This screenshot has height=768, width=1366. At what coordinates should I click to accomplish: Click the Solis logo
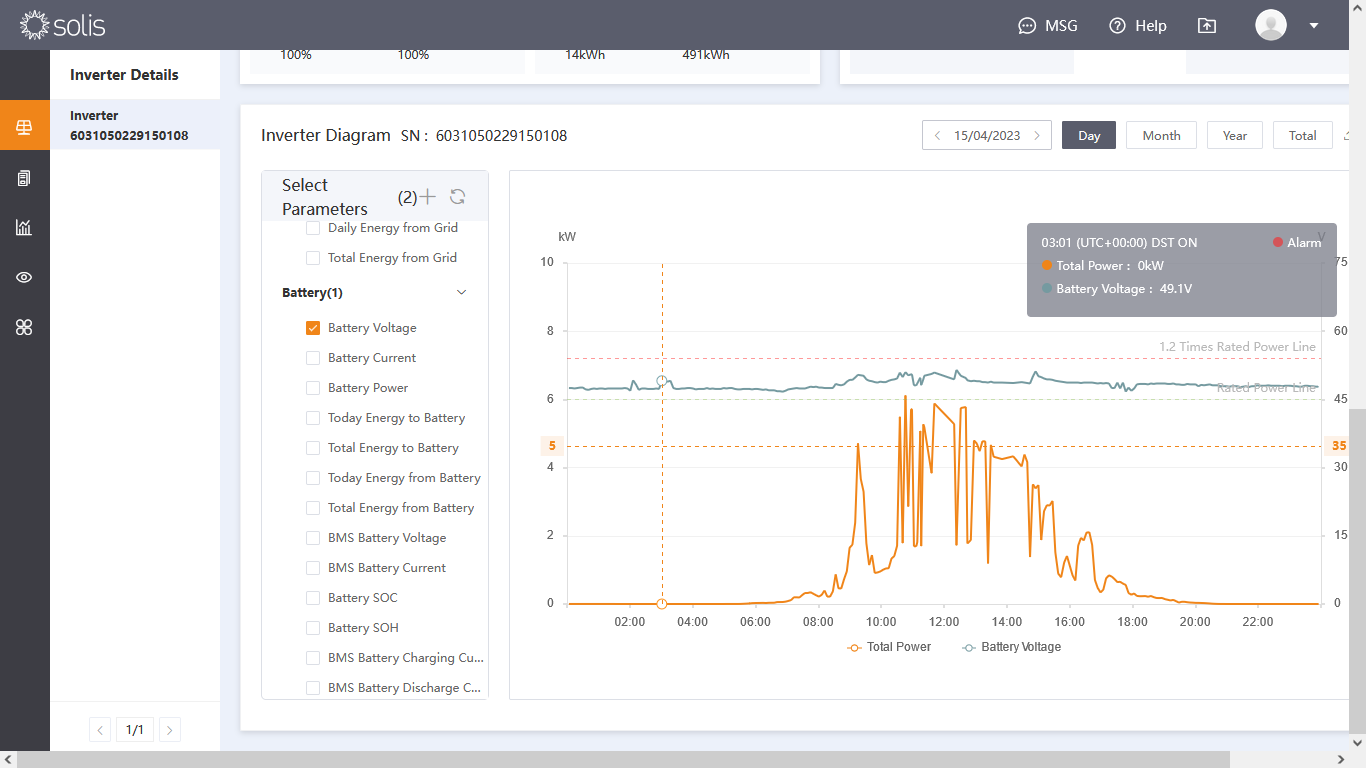[62, 25]
